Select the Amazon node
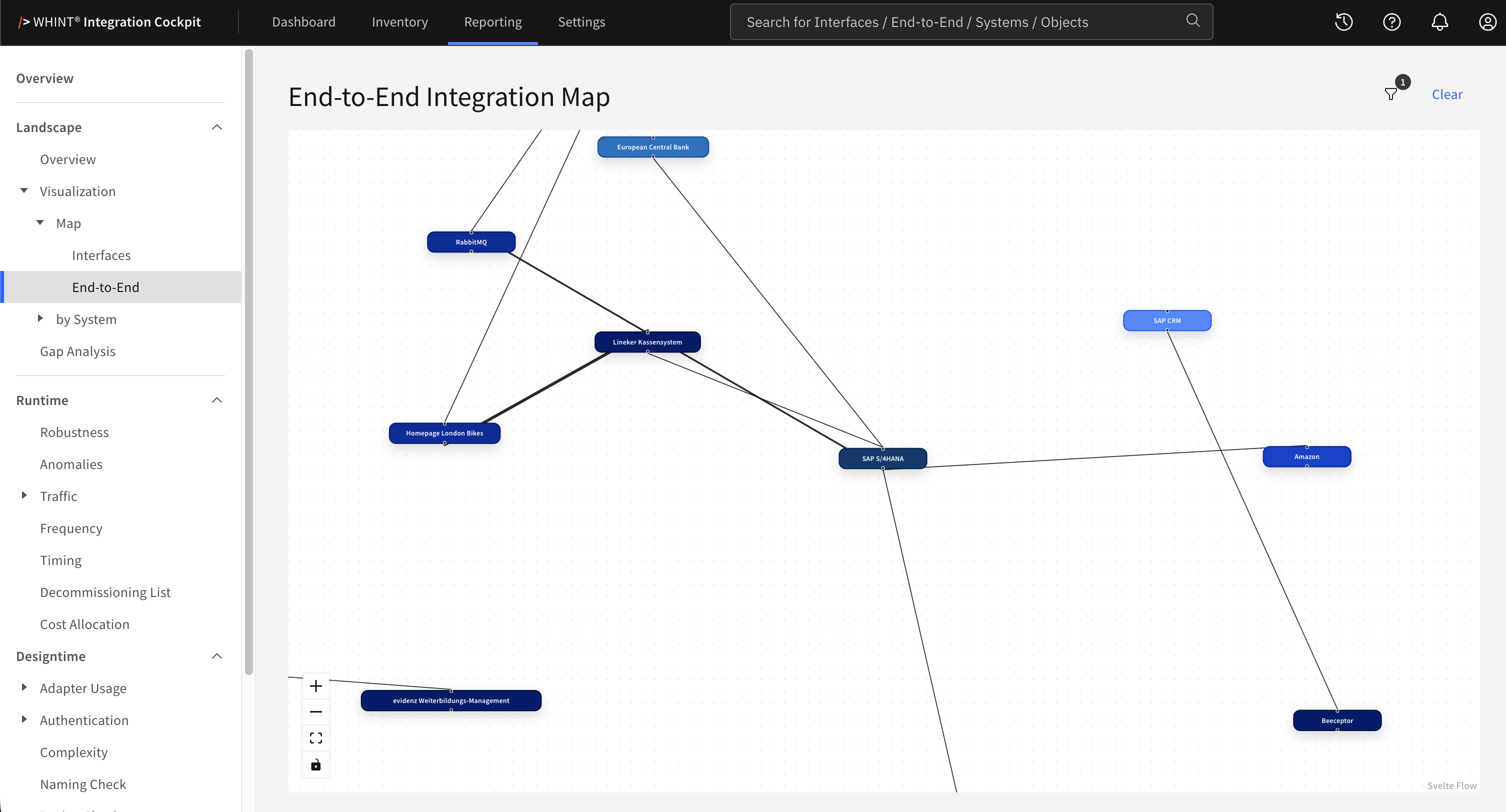The width and height of the screenshot is (1506, 812). click(1306, 456)
